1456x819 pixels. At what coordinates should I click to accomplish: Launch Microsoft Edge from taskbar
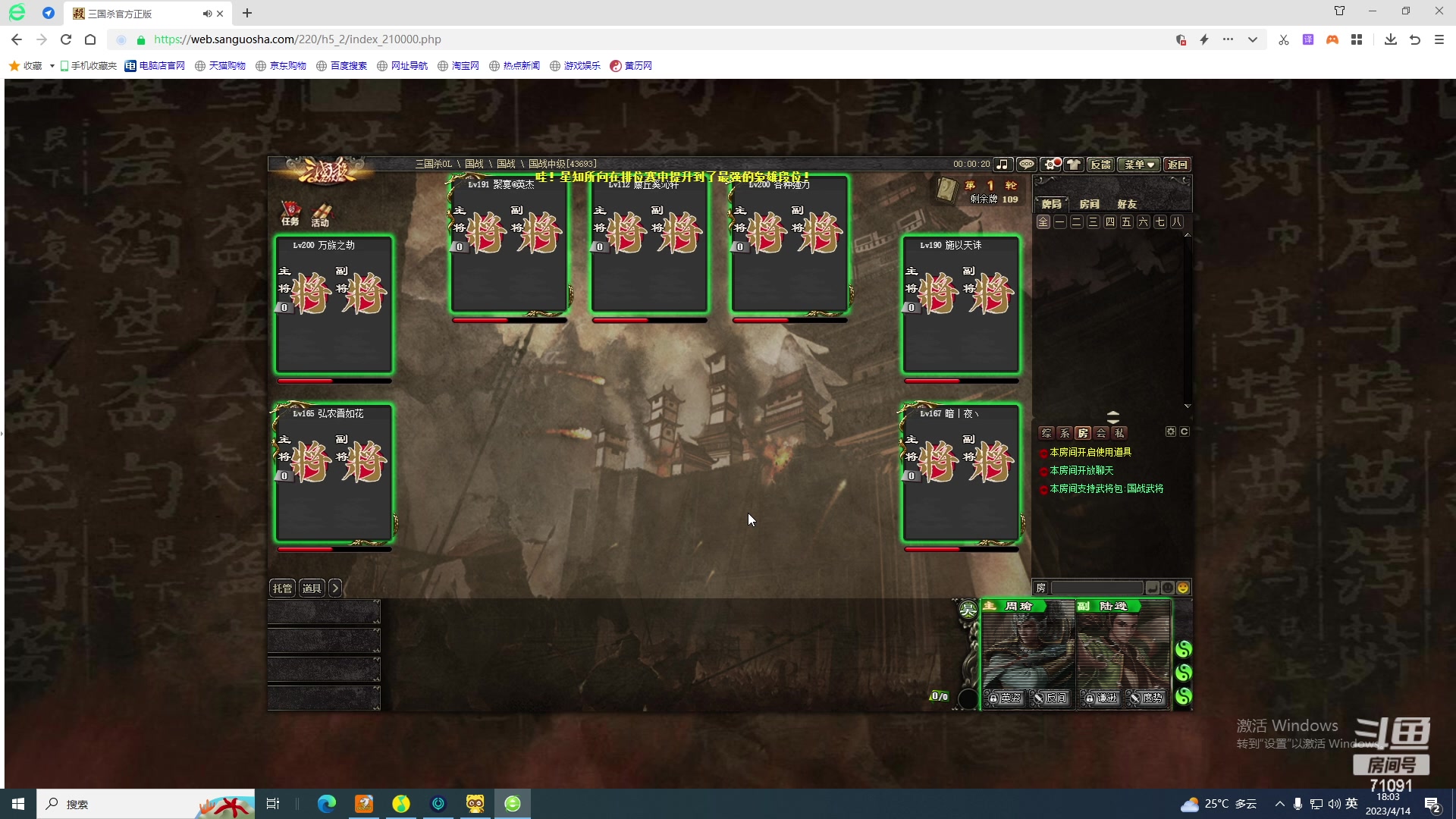click(327, 804)
